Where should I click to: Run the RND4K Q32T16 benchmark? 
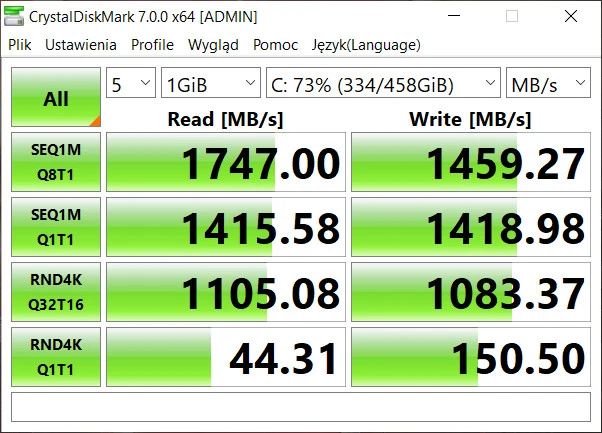point(56,292)
